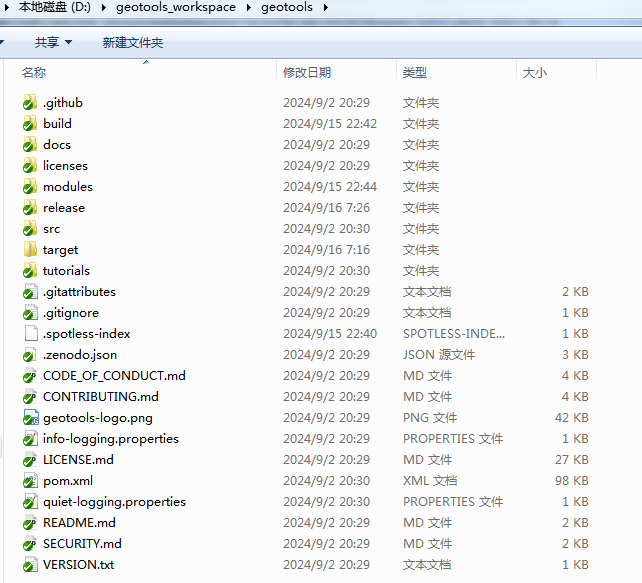Select folder name tutorials

[x=66, y=271]
